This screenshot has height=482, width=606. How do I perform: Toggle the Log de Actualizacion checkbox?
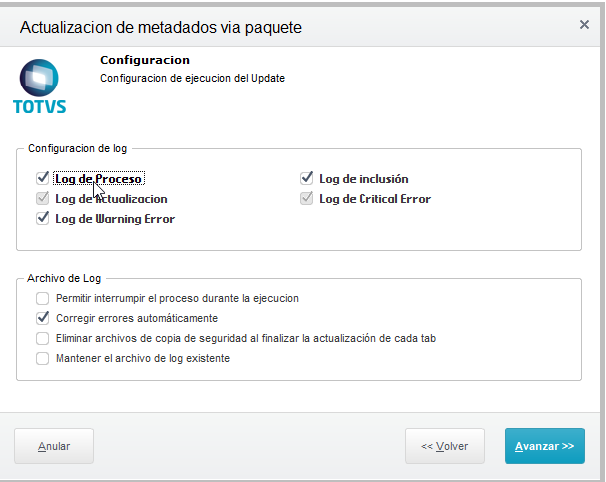pyautogui.click(x=43, y=198)
